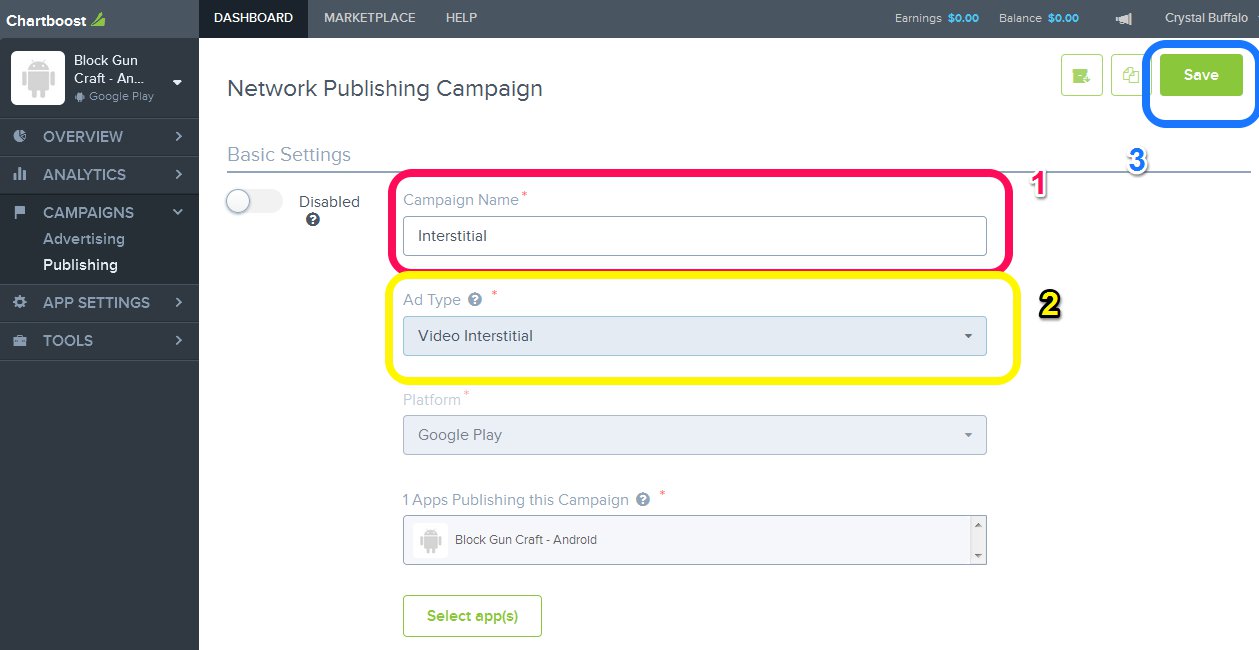Image resolution: width=1259 pixels, height=650 pixels.
Task: Save the campaign
Action: point(1201,75)
